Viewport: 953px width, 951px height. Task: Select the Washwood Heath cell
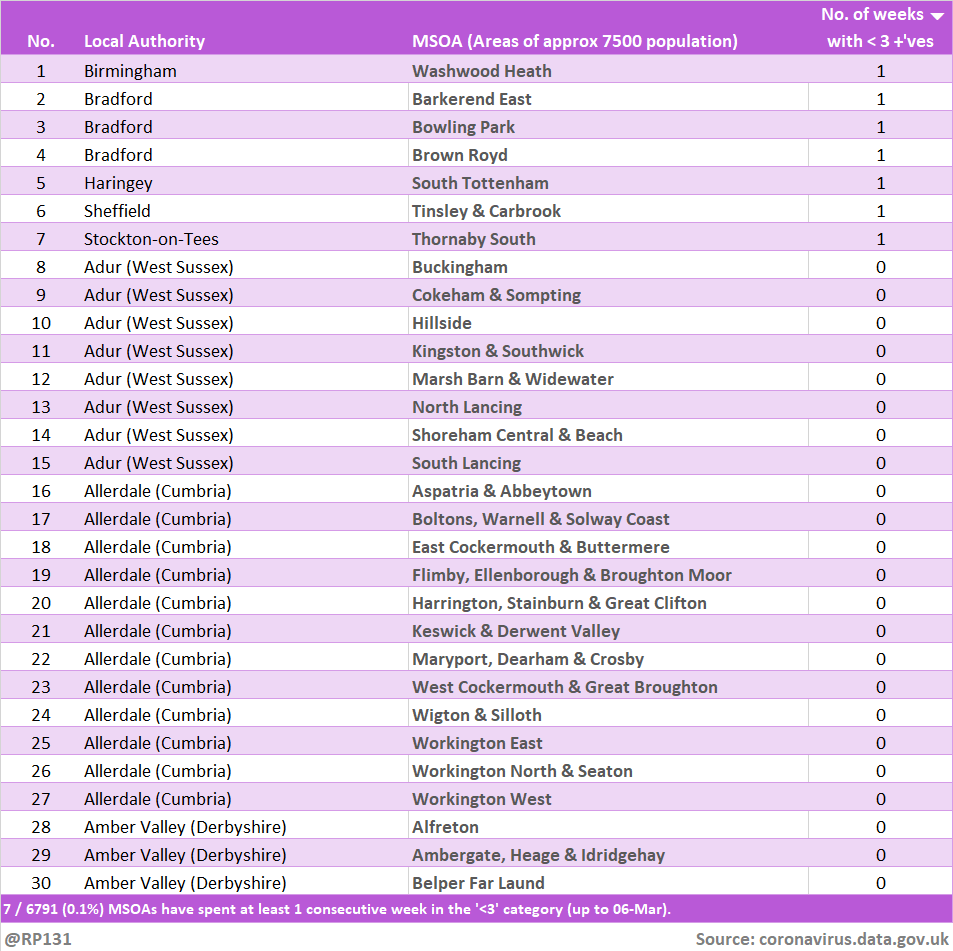click(481, 71)
